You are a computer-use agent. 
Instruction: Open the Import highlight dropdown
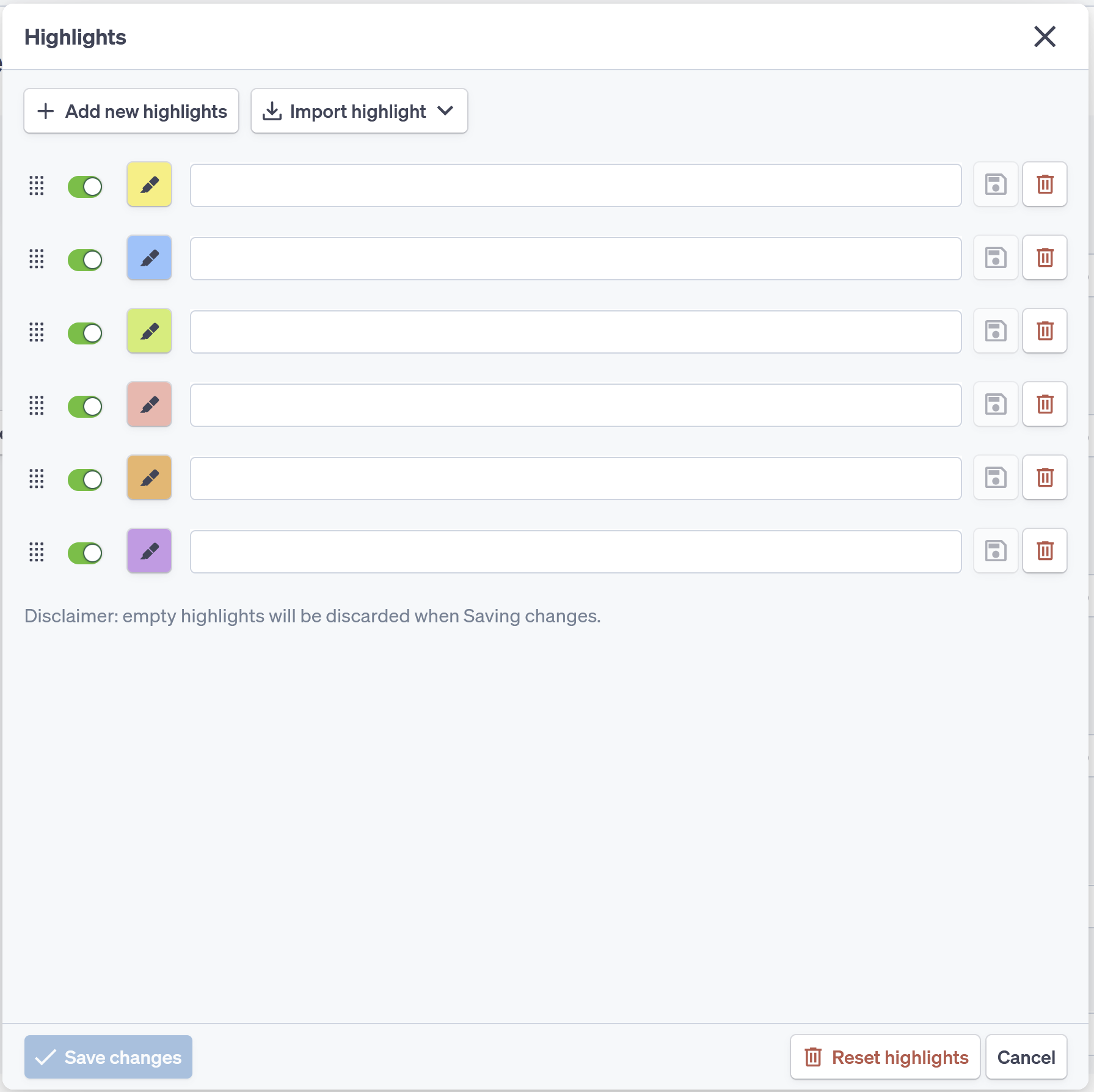359,111
